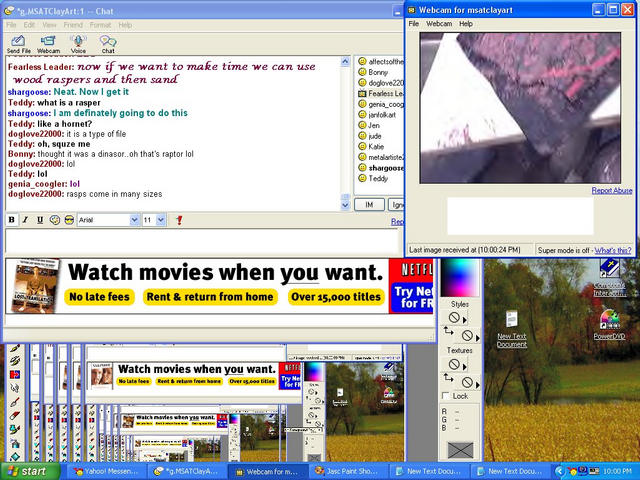This screenshot has height=480, width=640.
Task: Expand the background Textures flyout arrow
Action: [478, 384]
